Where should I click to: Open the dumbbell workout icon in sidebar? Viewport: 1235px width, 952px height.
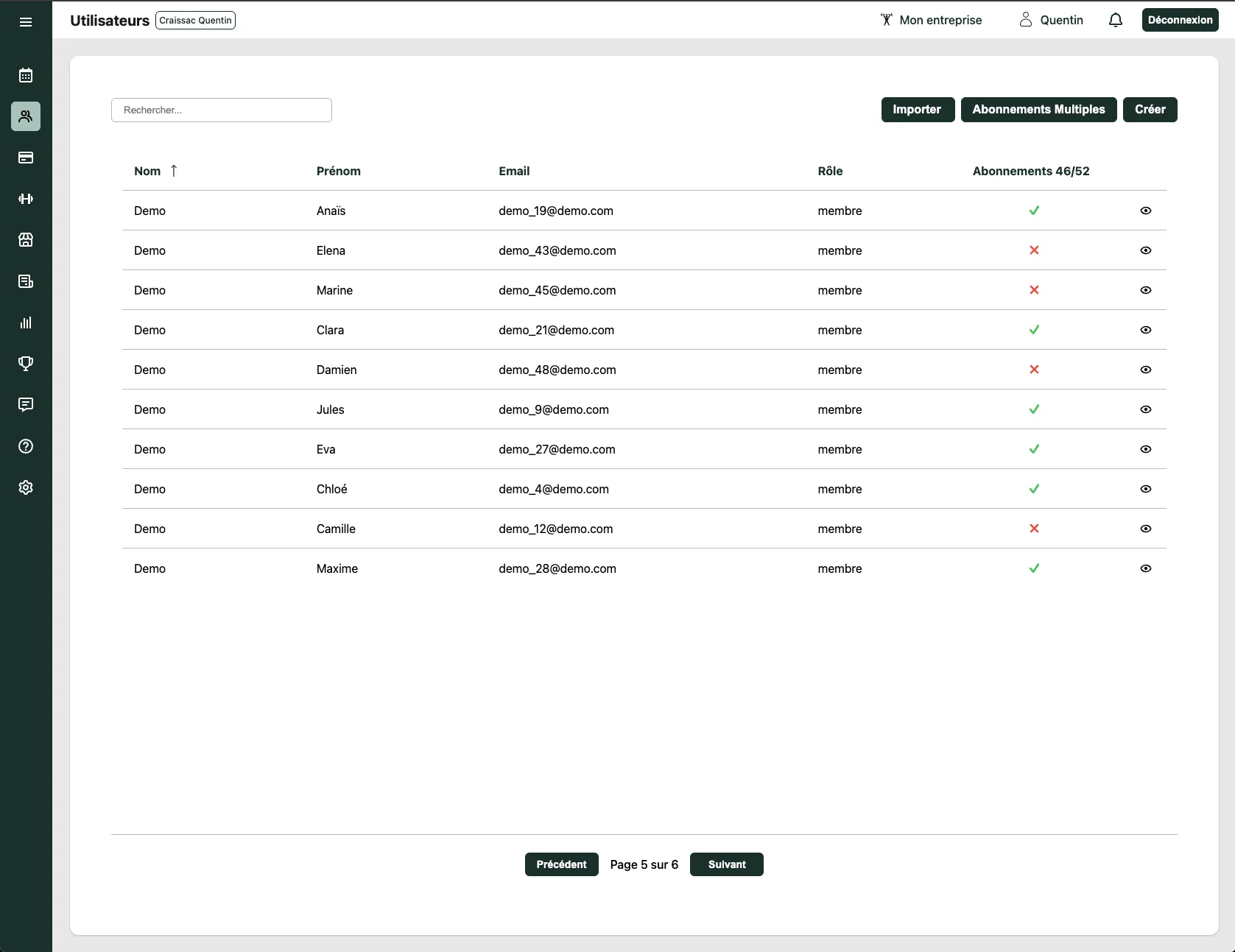point(26,199)
